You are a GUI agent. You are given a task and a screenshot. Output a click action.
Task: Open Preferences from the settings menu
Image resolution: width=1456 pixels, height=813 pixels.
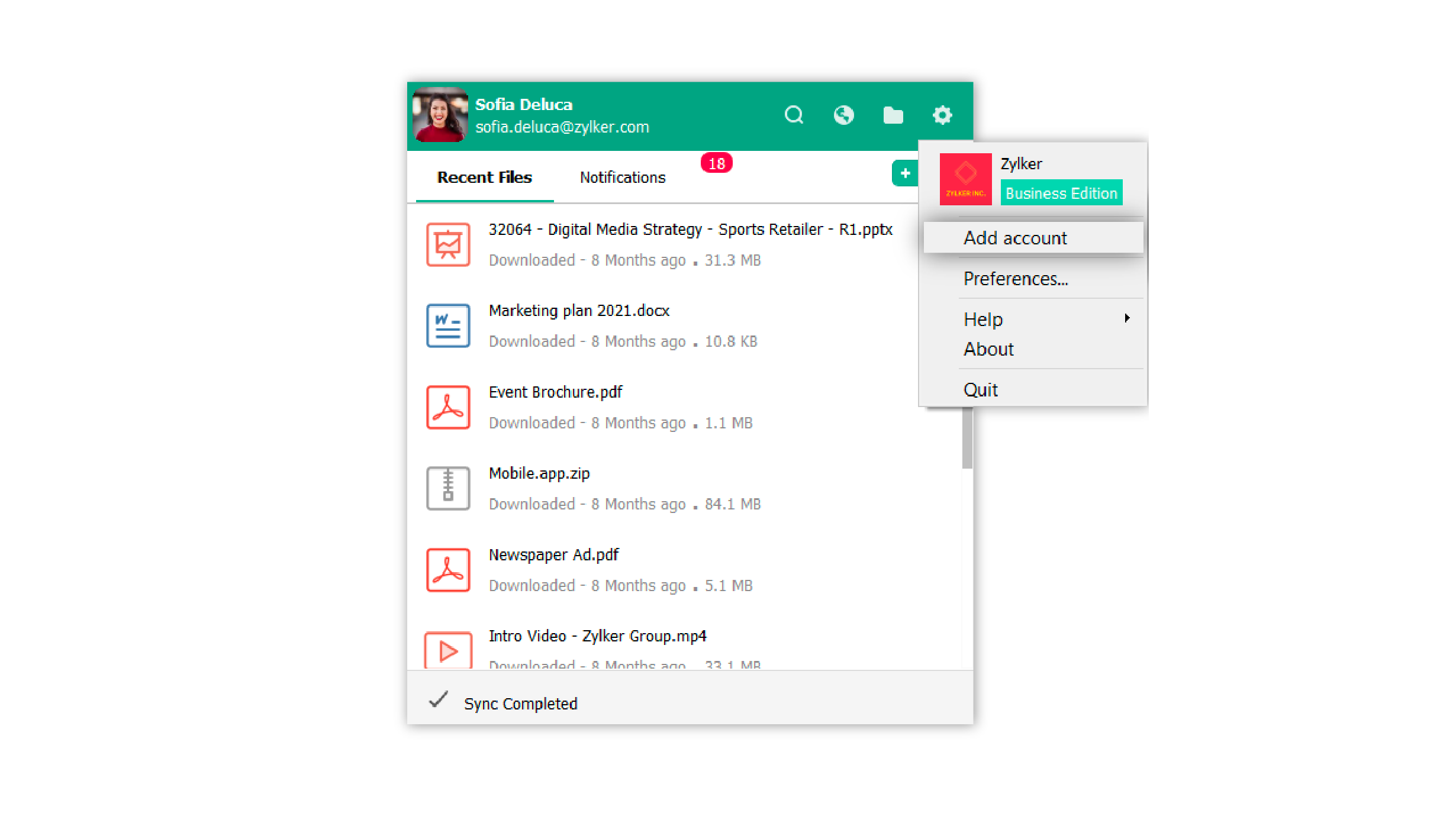1016,279
